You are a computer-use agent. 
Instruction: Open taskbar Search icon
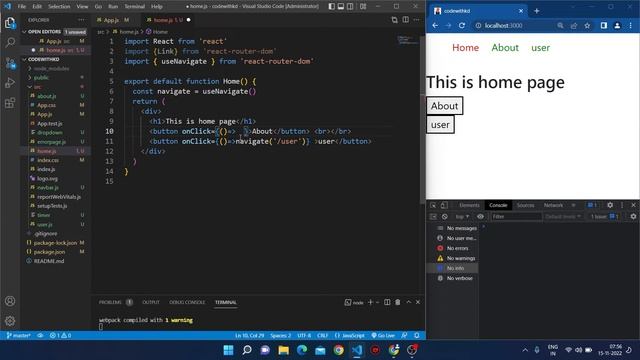click(x=247, y=350)
